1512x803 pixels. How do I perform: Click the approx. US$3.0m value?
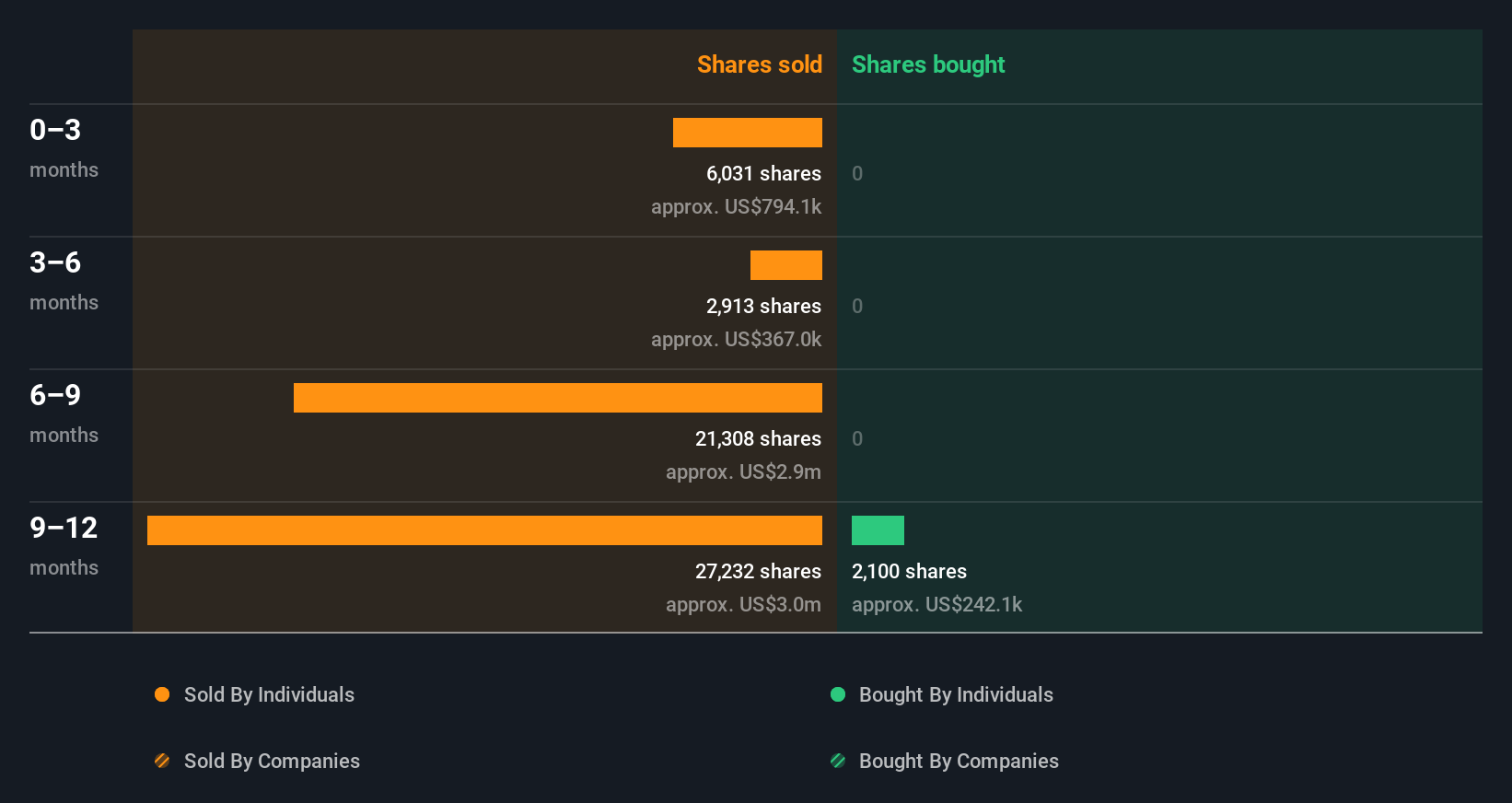point(743,604)
